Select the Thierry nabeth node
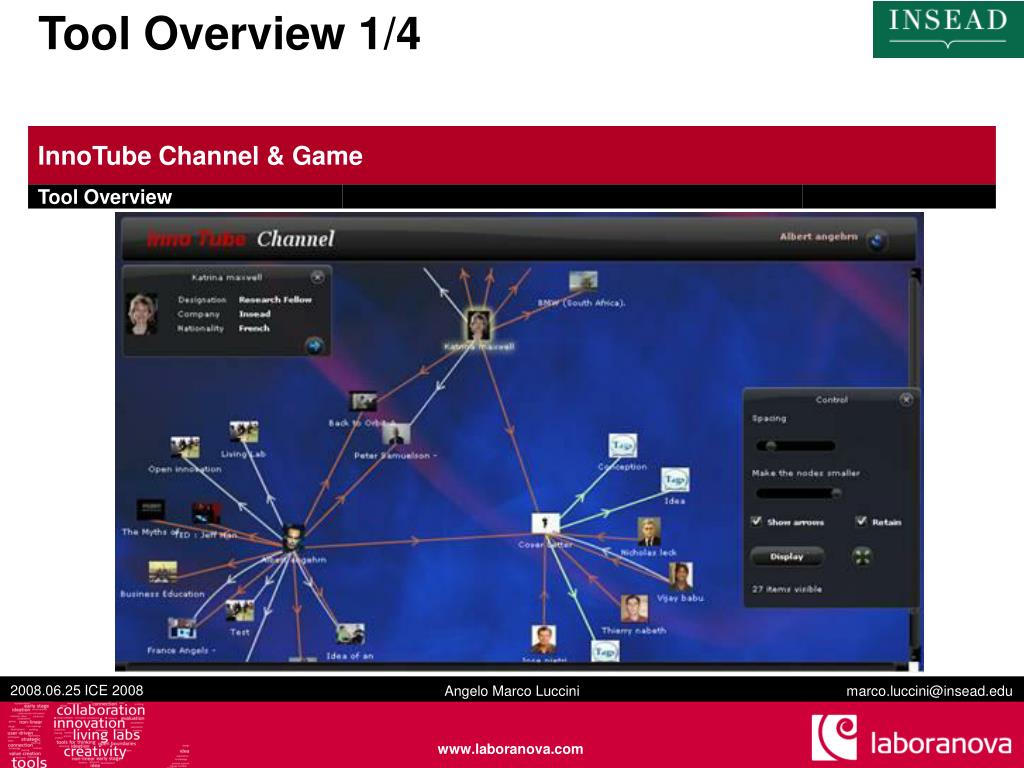This screenshot has height=768, width=1024. 634,609
